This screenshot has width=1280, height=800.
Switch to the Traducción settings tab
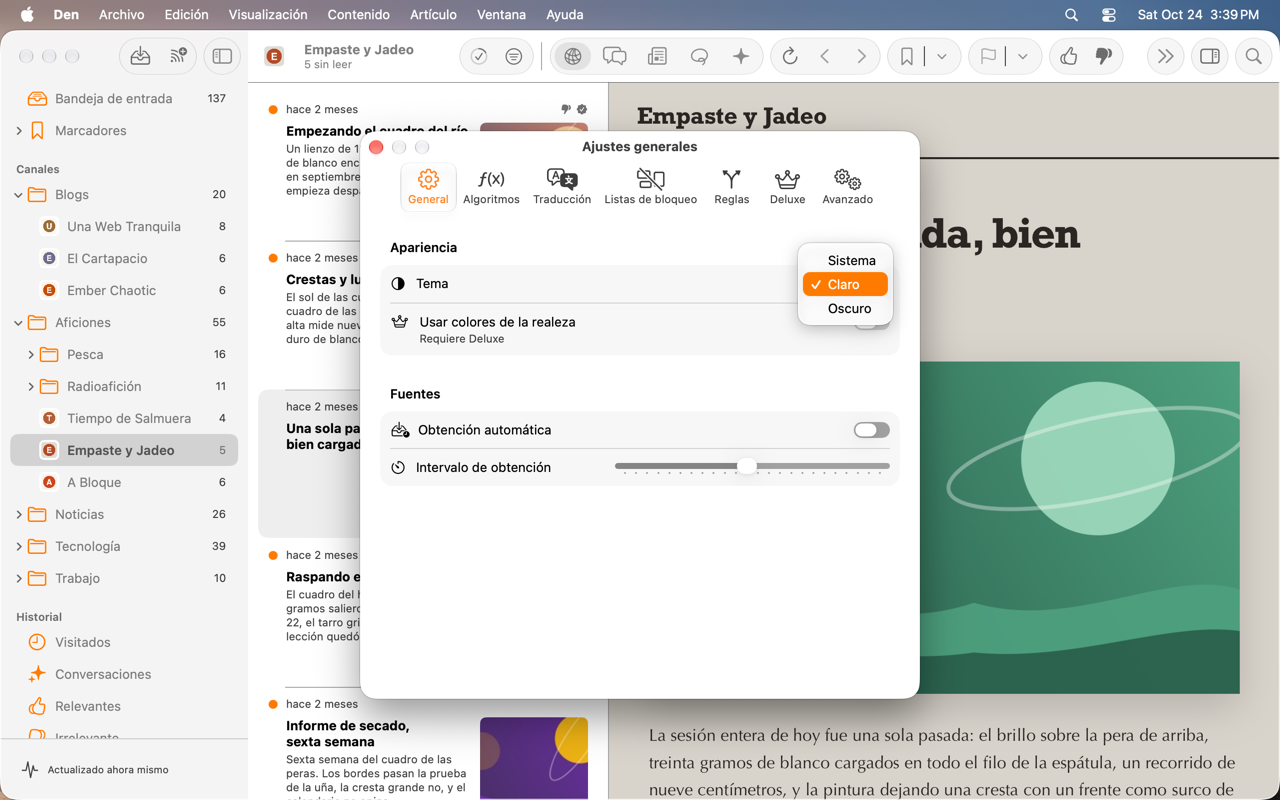(x=562, y=187)
